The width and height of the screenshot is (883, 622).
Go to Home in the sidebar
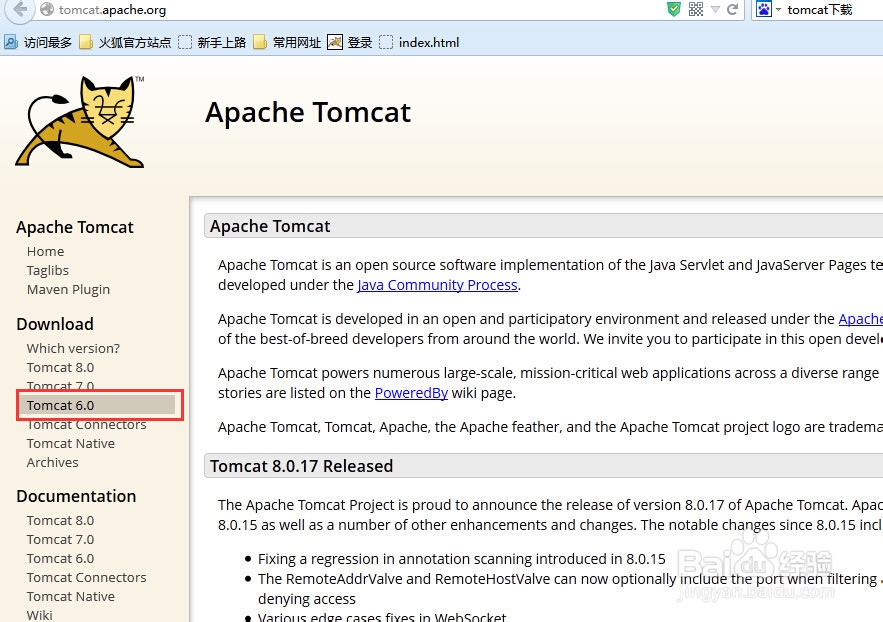coord(46,252)
